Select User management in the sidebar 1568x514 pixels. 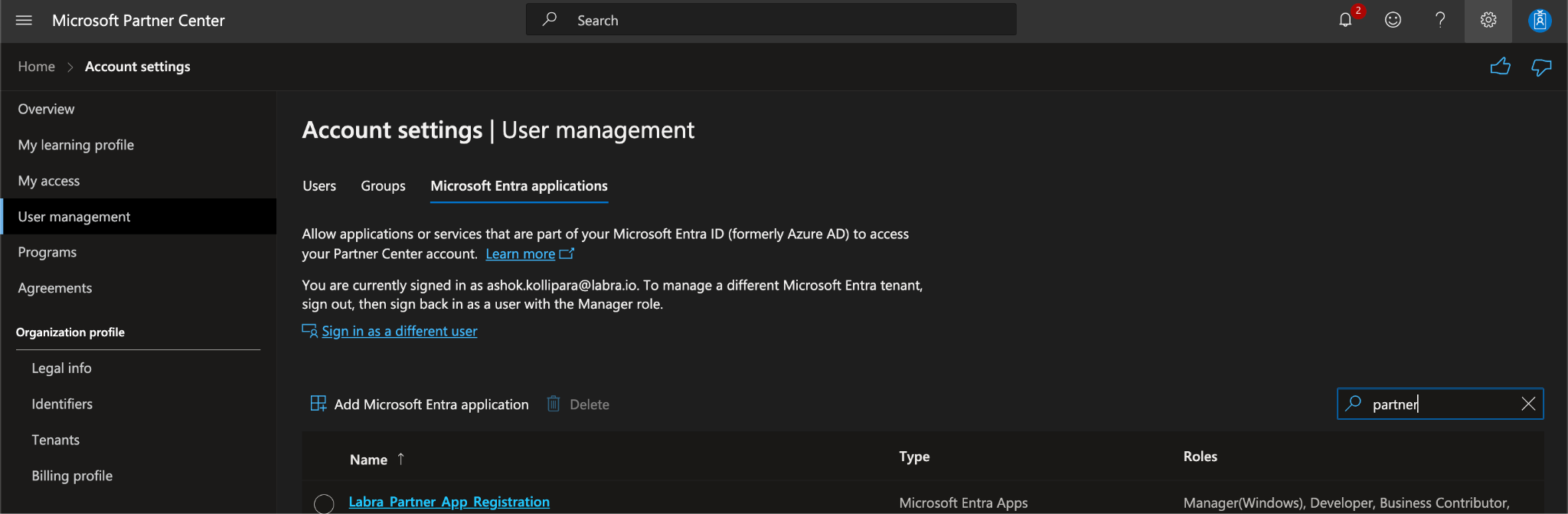[139, 217]
